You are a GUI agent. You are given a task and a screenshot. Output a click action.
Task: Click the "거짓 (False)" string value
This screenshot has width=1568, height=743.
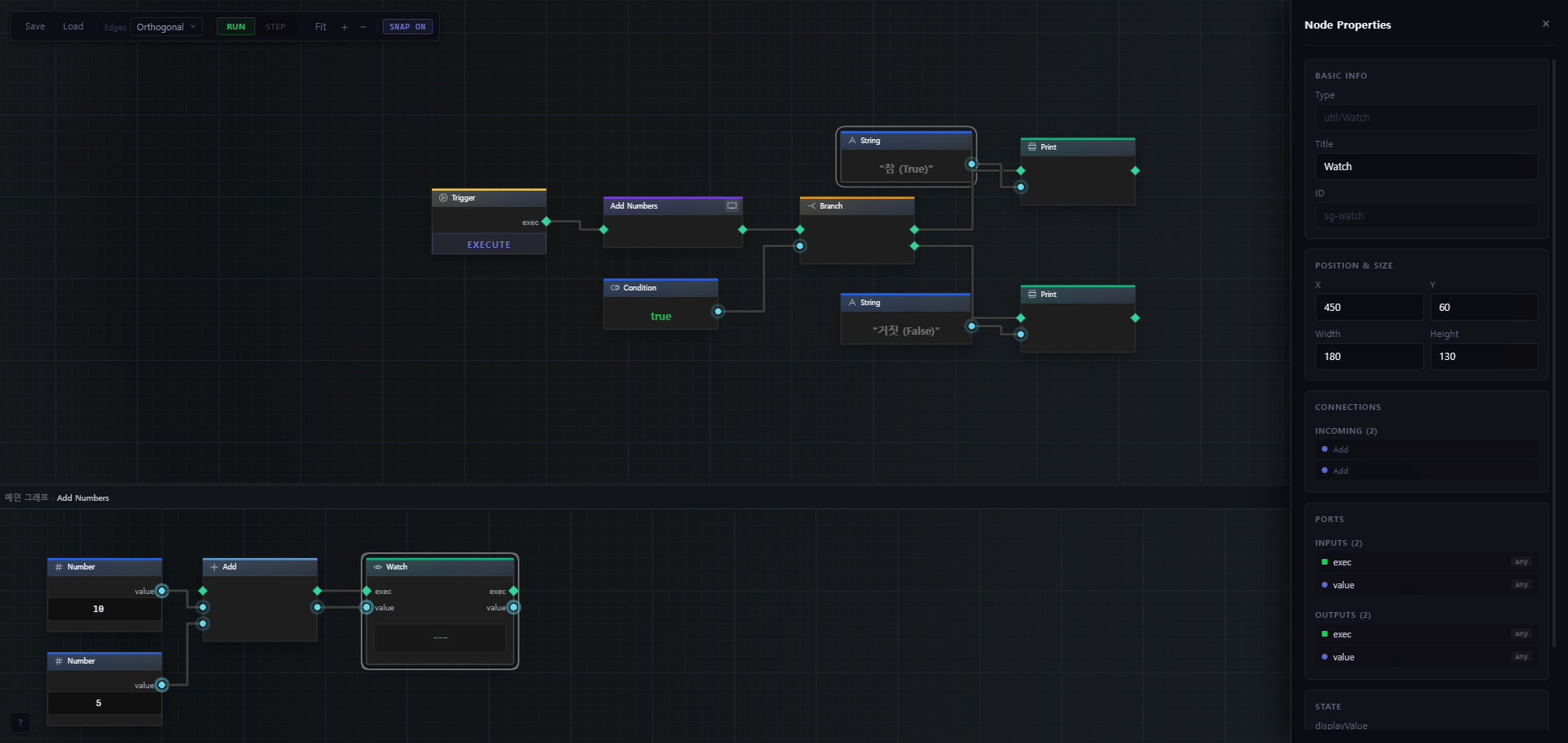coord(906,331)
